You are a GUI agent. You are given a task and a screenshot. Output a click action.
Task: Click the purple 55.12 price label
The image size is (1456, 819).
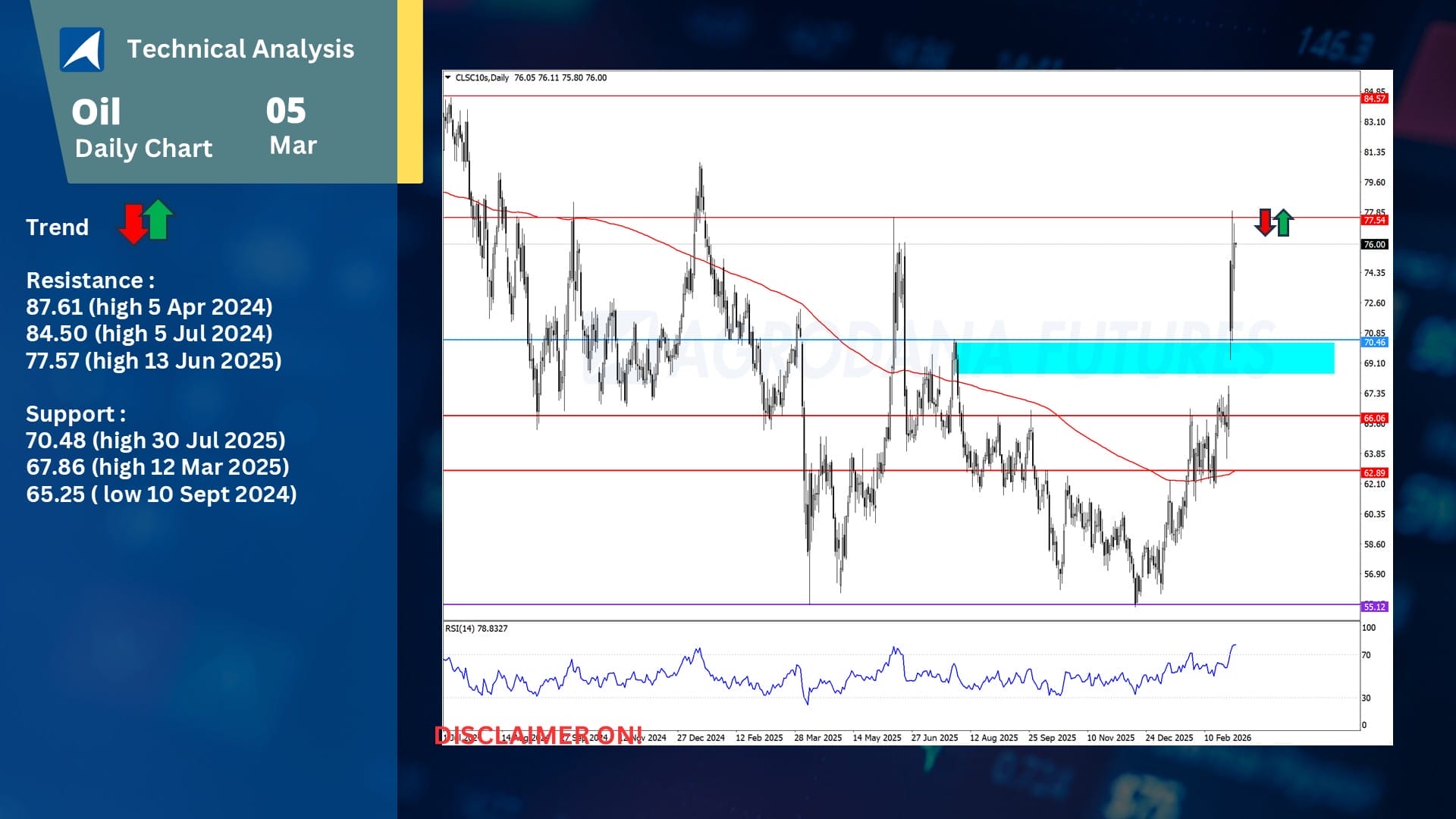coord(1374,607)
